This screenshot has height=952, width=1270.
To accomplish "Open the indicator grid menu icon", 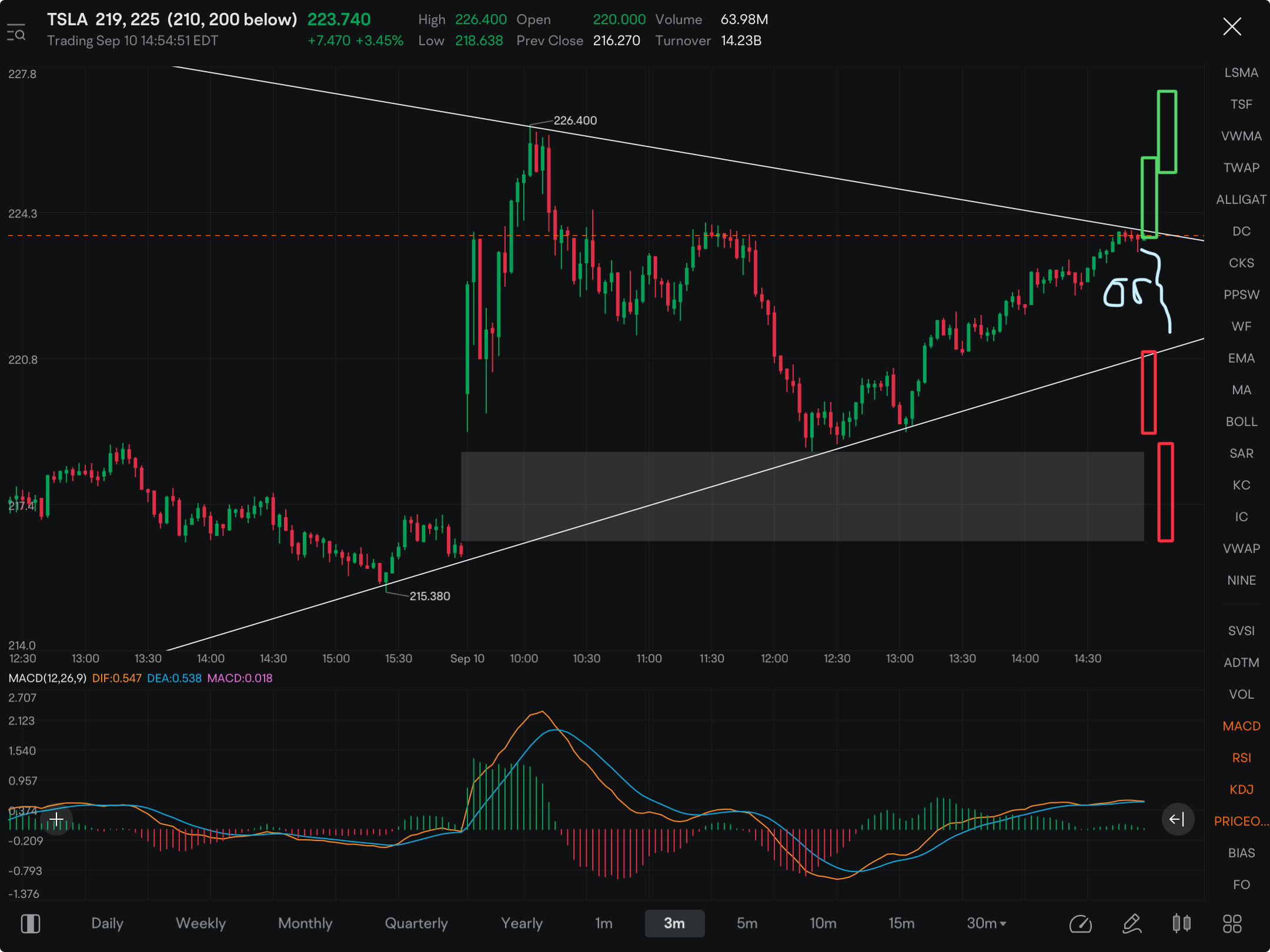I will coord(1232,923).
